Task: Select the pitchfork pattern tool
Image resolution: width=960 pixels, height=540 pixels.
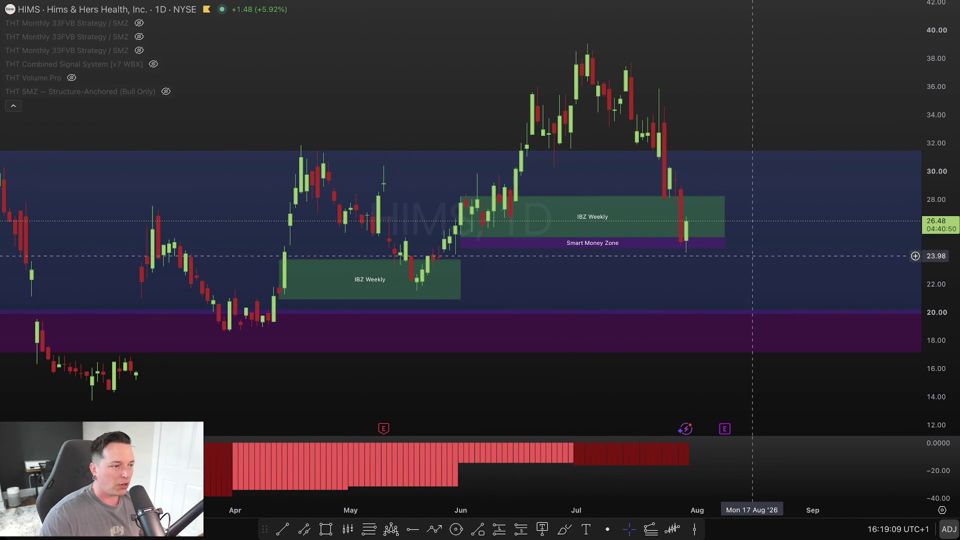Action: point(391,529)
